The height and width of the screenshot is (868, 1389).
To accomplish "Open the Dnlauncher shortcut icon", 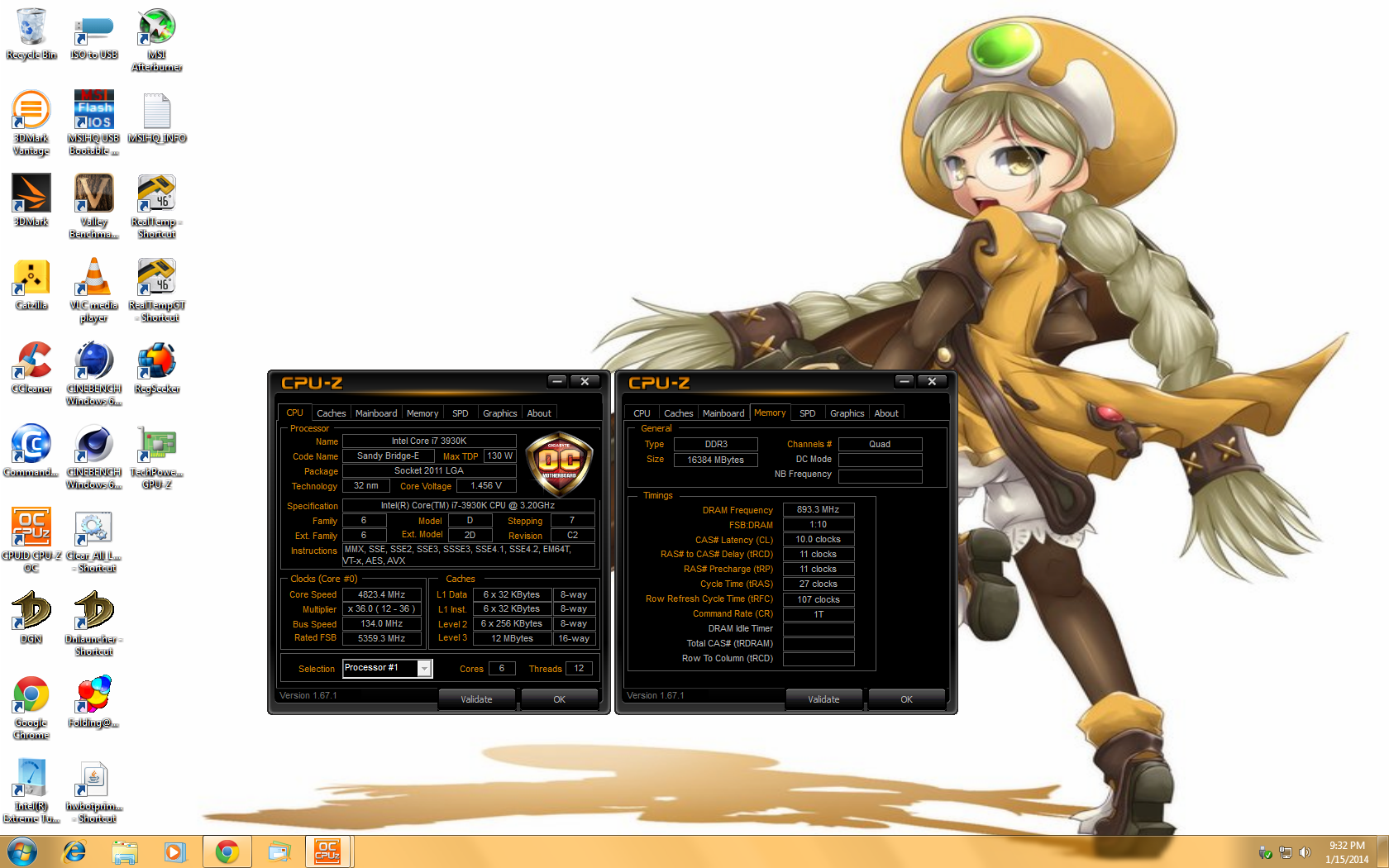I will point(94,624).
